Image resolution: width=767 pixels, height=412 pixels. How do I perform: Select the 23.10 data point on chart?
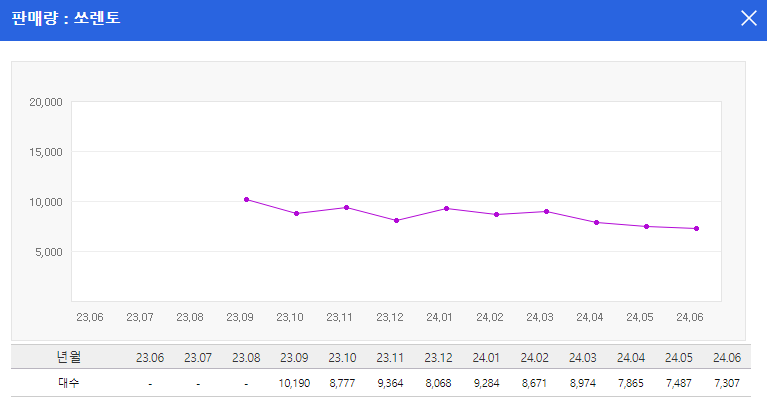click(296, 214)
